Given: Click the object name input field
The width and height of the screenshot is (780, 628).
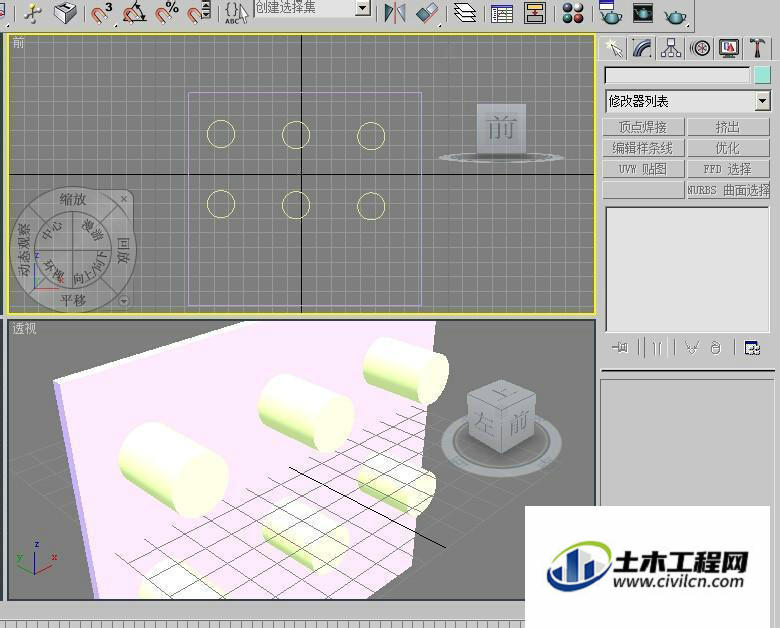Looking at the screenshot, I should pos(677,76).
